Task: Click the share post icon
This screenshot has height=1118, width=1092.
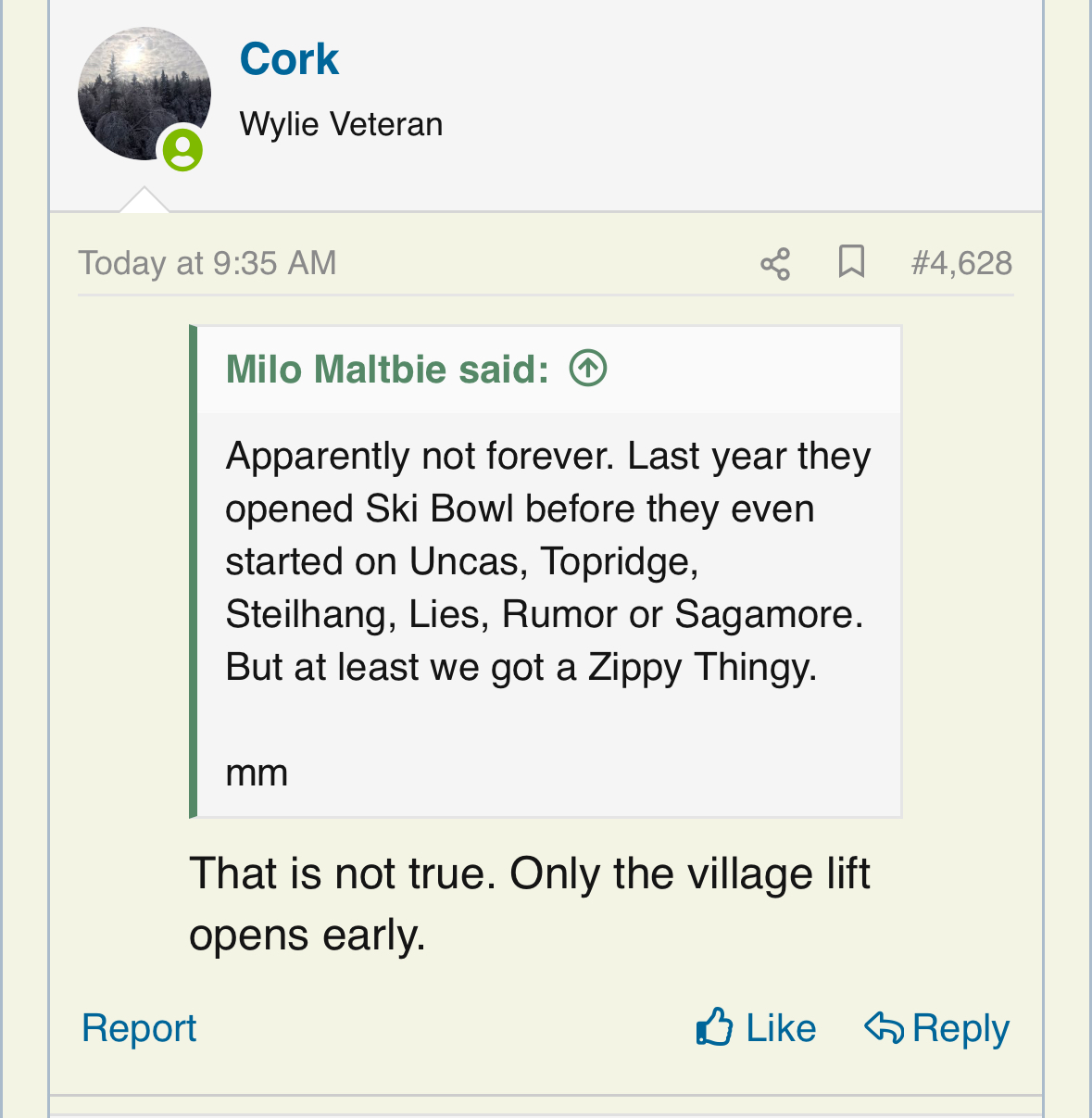Action: (775, 264)
